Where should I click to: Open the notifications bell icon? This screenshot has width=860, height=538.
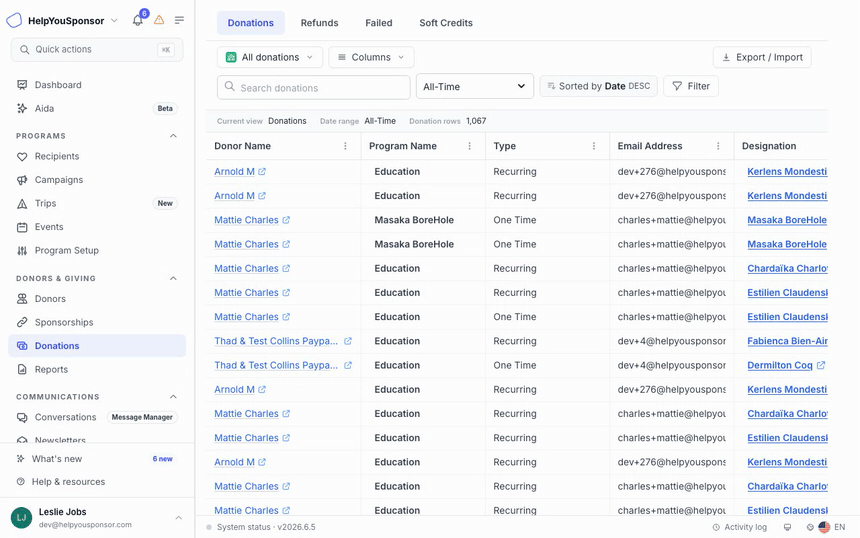coord(138,20)
